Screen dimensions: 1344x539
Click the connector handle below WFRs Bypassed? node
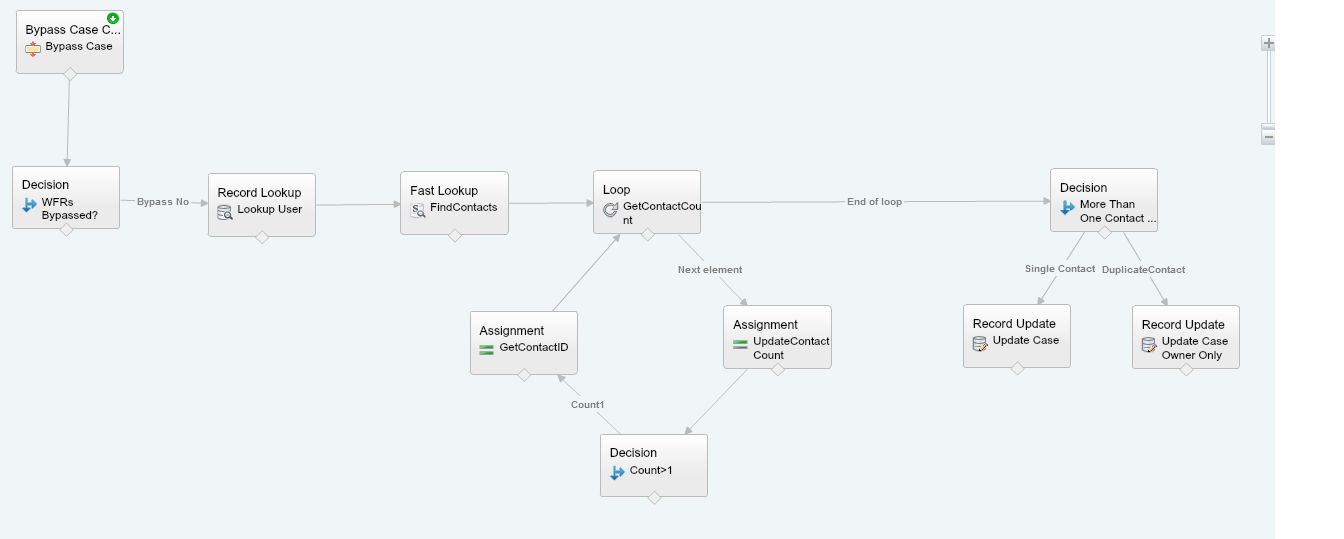66,229
